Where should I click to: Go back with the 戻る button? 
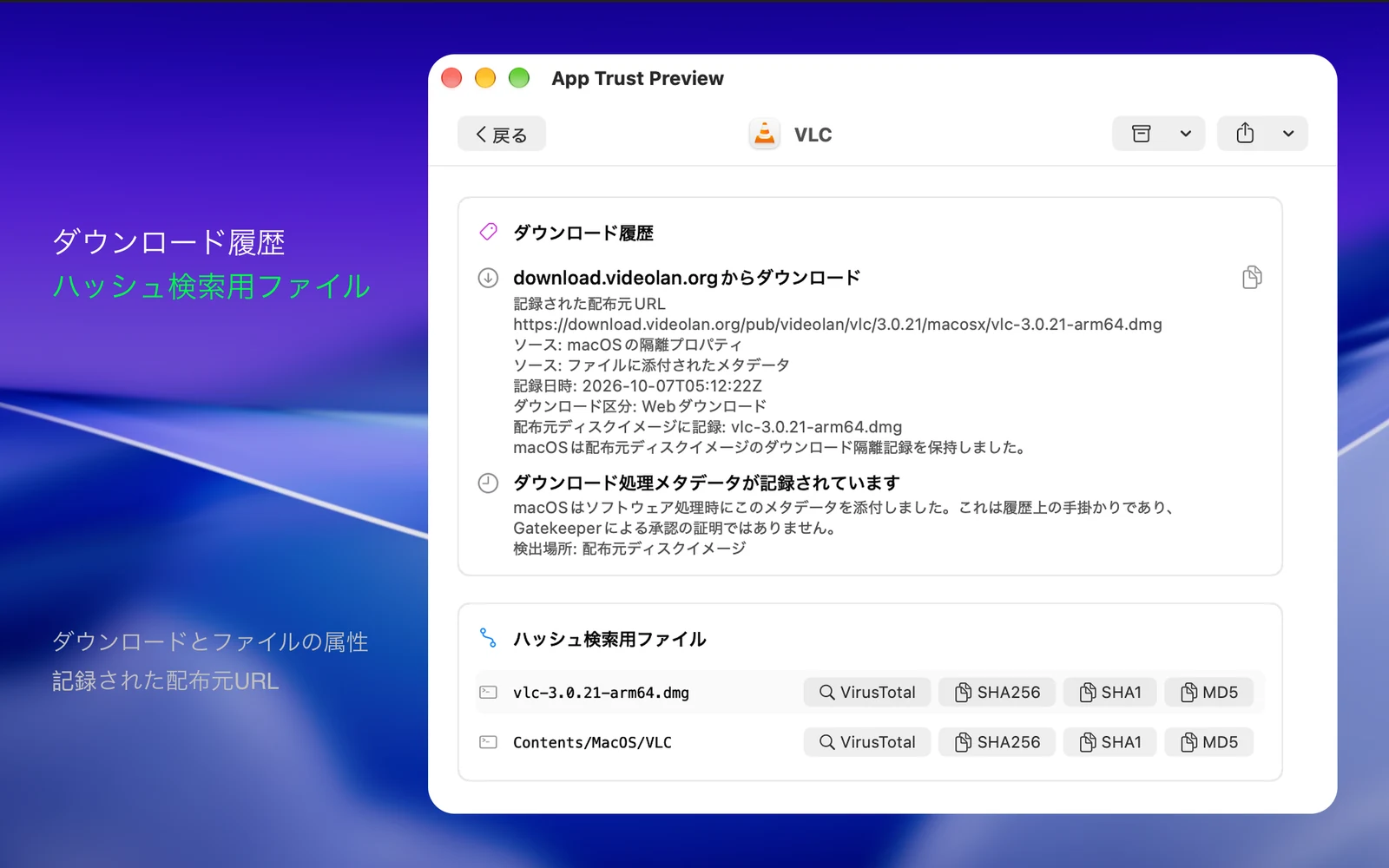click(501, 135)
